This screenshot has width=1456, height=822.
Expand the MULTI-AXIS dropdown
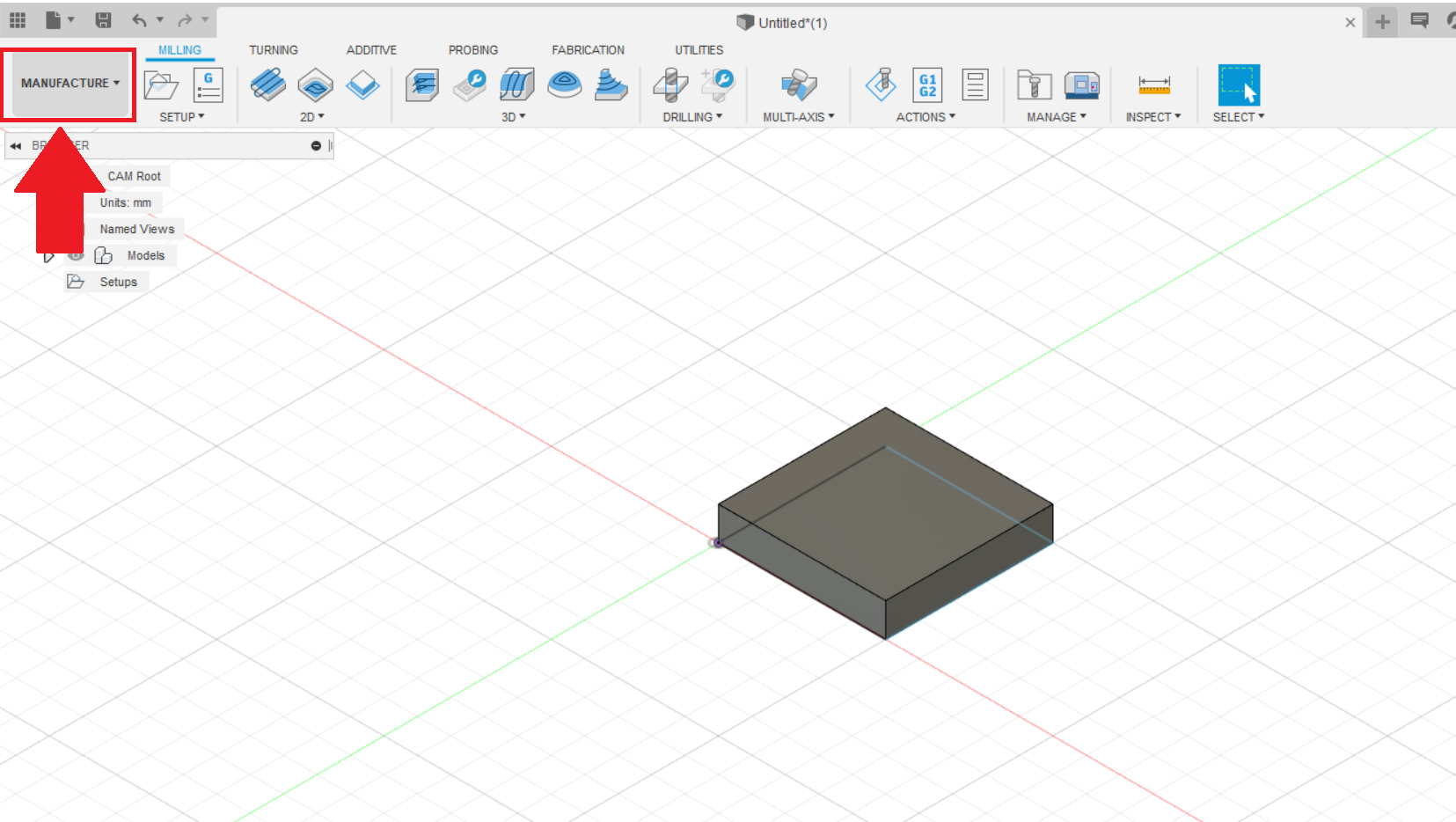799,117
